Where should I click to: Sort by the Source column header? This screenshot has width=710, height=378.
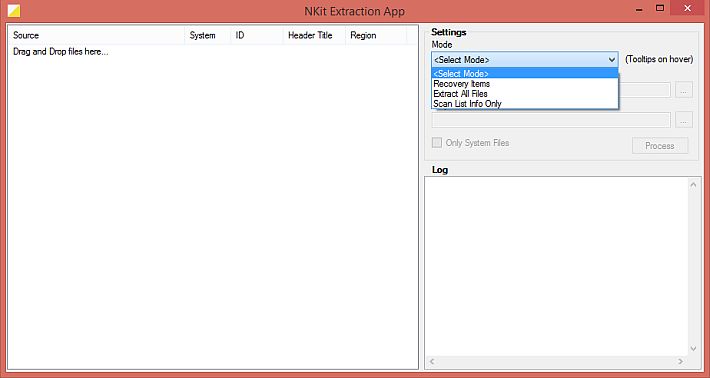click(96, 35)
